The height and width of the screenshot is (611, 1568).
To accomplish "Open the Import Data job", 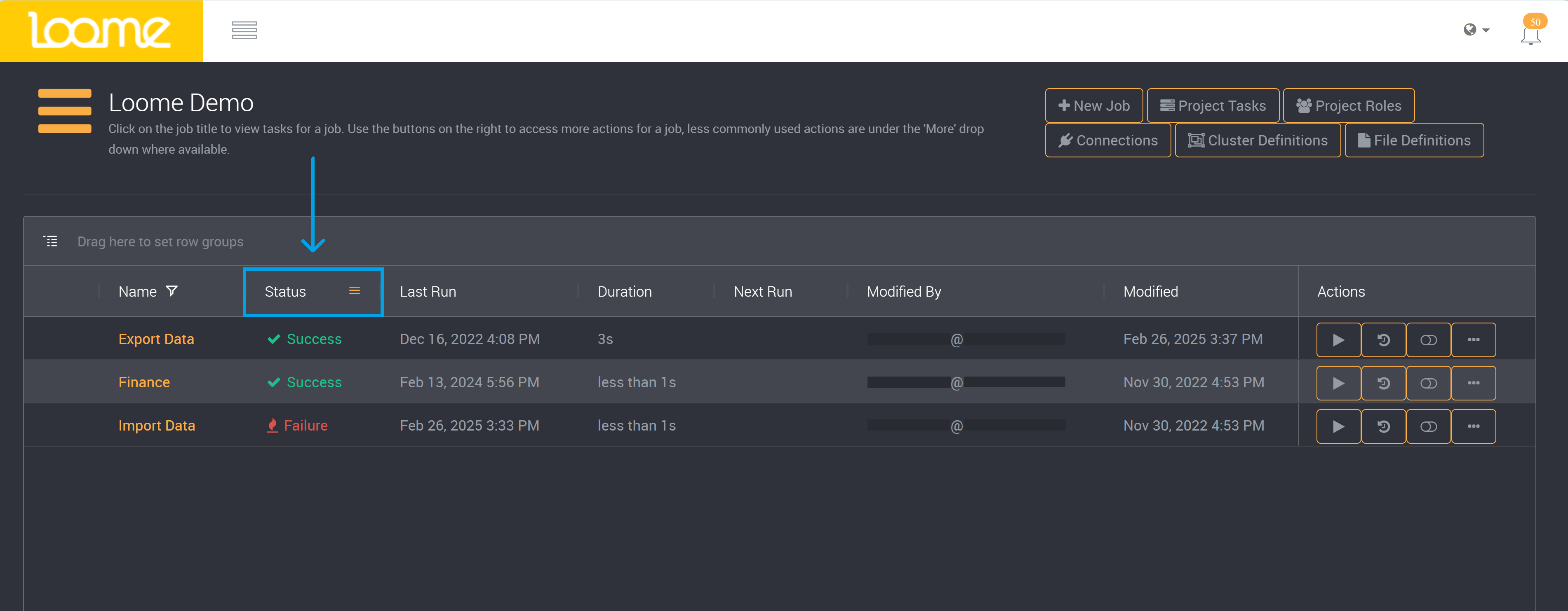I will (x=157, y=426).
